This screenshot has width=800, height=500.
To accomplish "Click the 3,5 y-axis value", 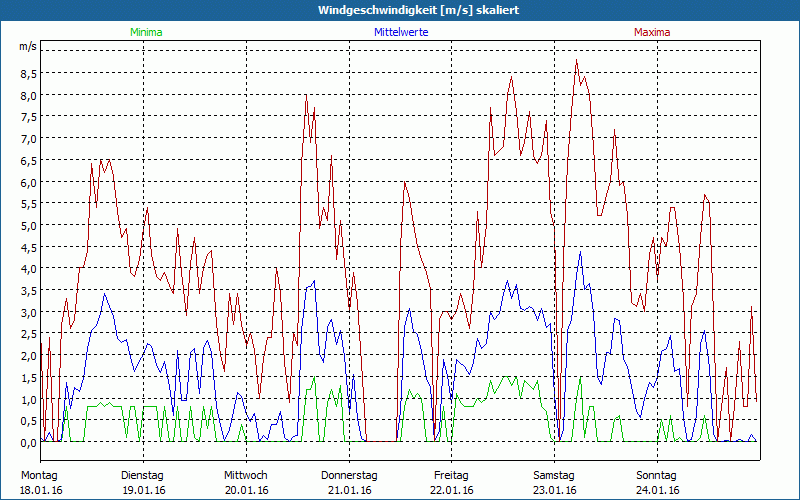I will tap(29, 291).
